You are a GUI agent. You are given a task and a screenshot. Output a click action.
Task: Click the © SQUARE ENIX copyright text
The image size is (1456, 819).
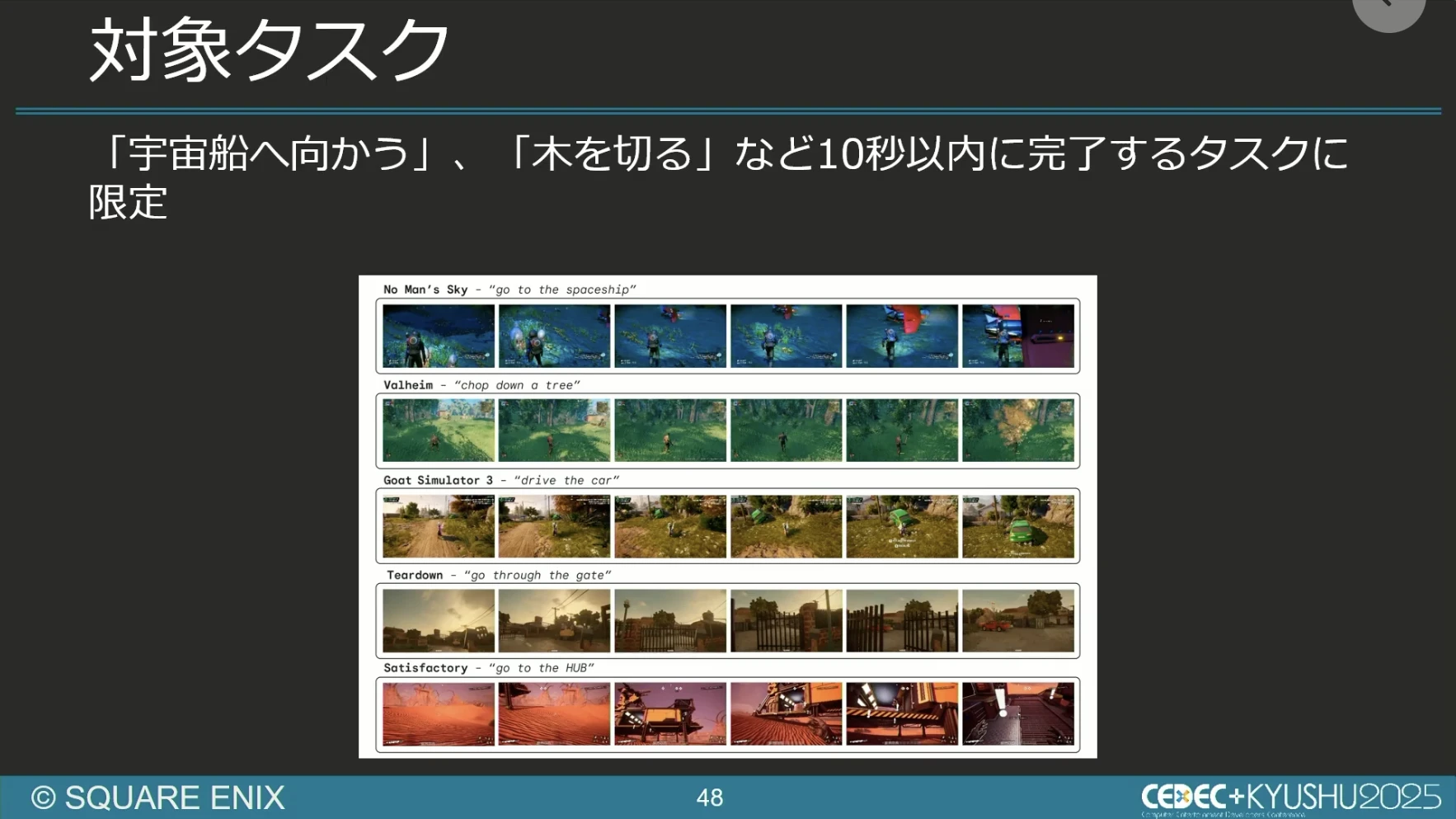[x=158, y=798]
